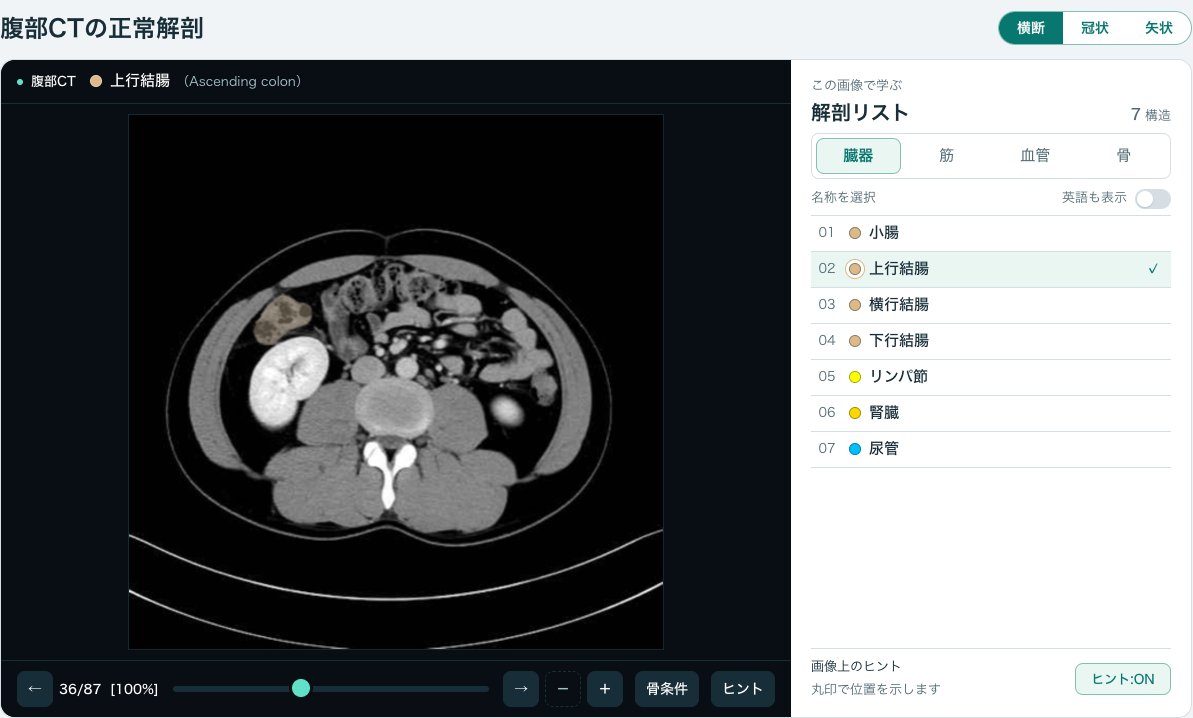1193x718 pixels.
Task: Select 腎臓 in anatomy list
Action: pyautogui.click(x=991, y=413)
